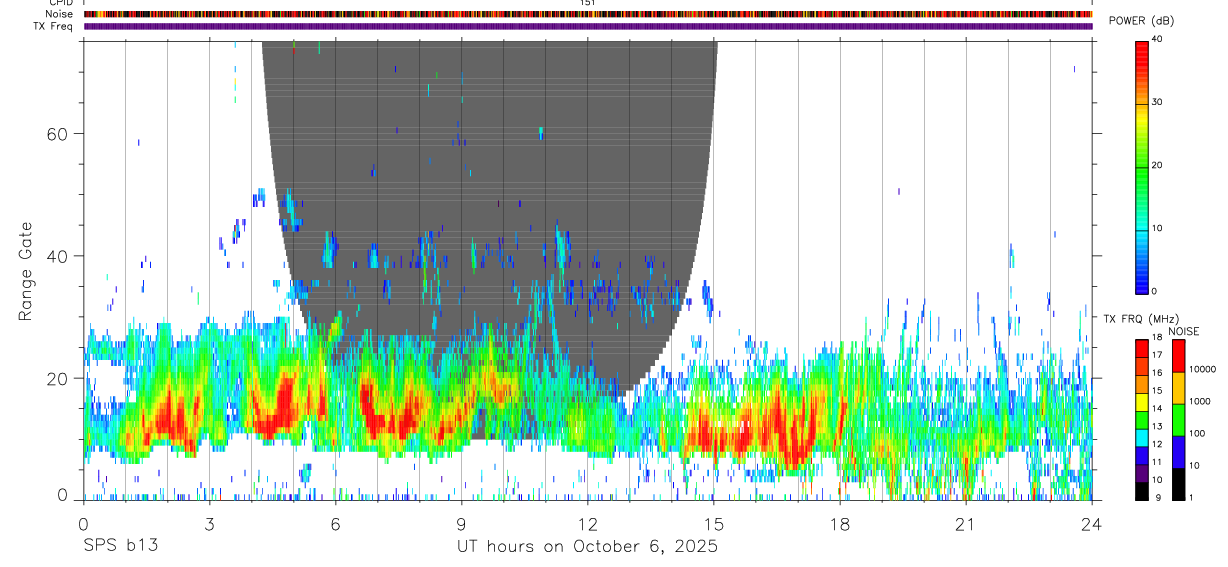1228x567 pixels.
Task: Click hour tick '6' on the time axis
Action: pos(335,525)
